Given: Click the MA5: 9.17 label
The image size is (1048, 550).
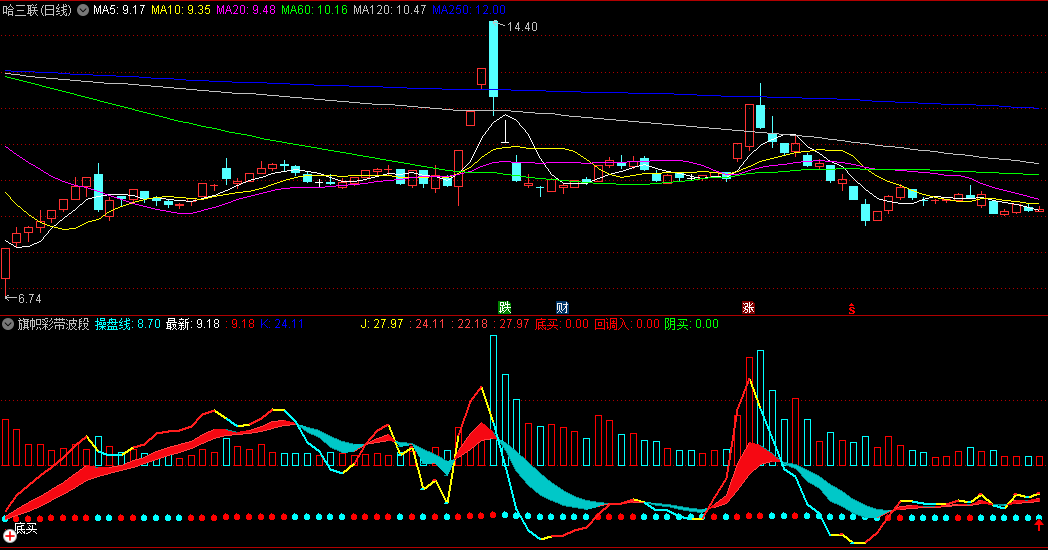Looking at the screenshot, I should point(119,10).
